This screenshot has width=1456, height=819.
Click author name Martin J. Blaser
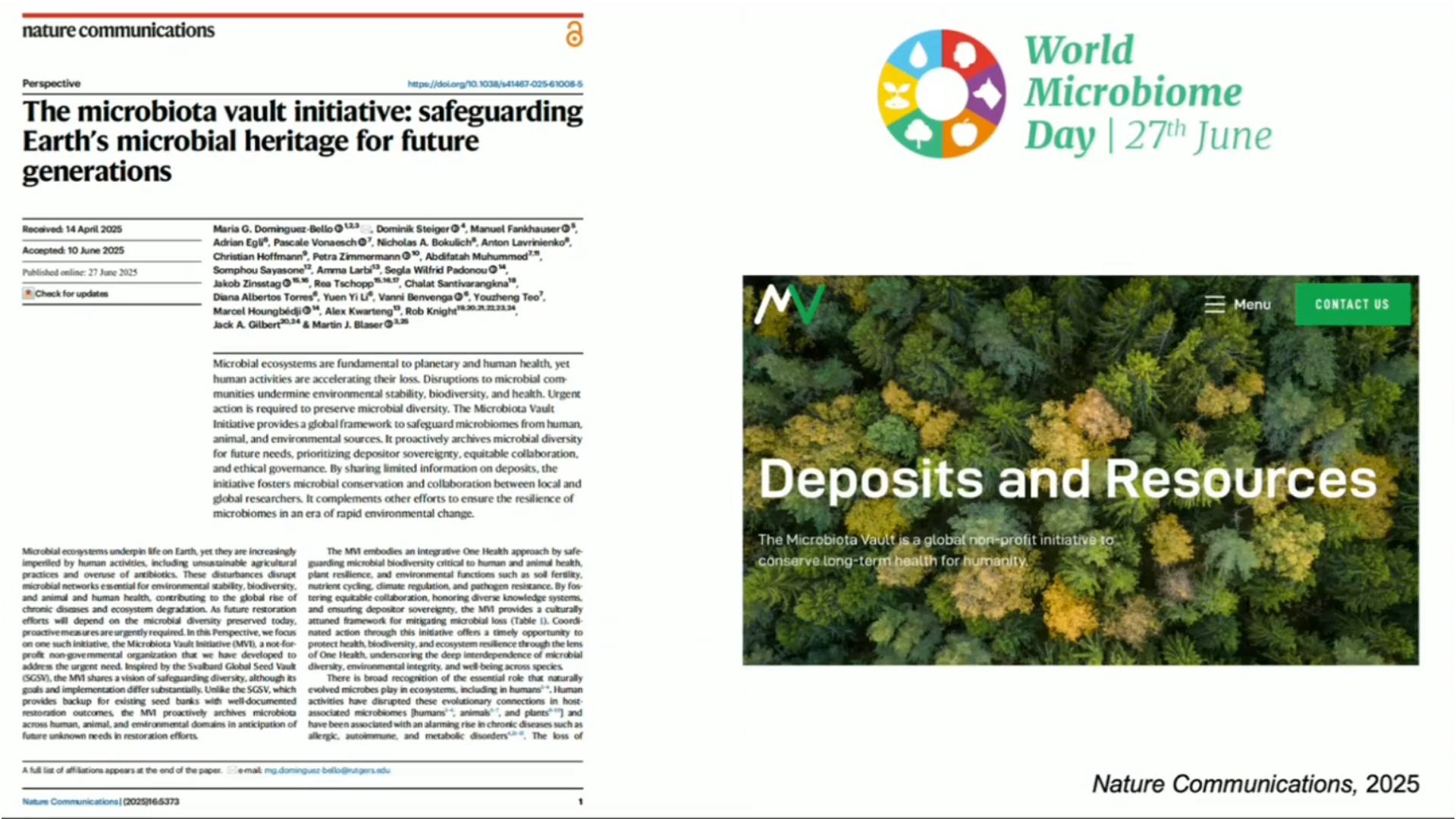(x=347, y=325)
